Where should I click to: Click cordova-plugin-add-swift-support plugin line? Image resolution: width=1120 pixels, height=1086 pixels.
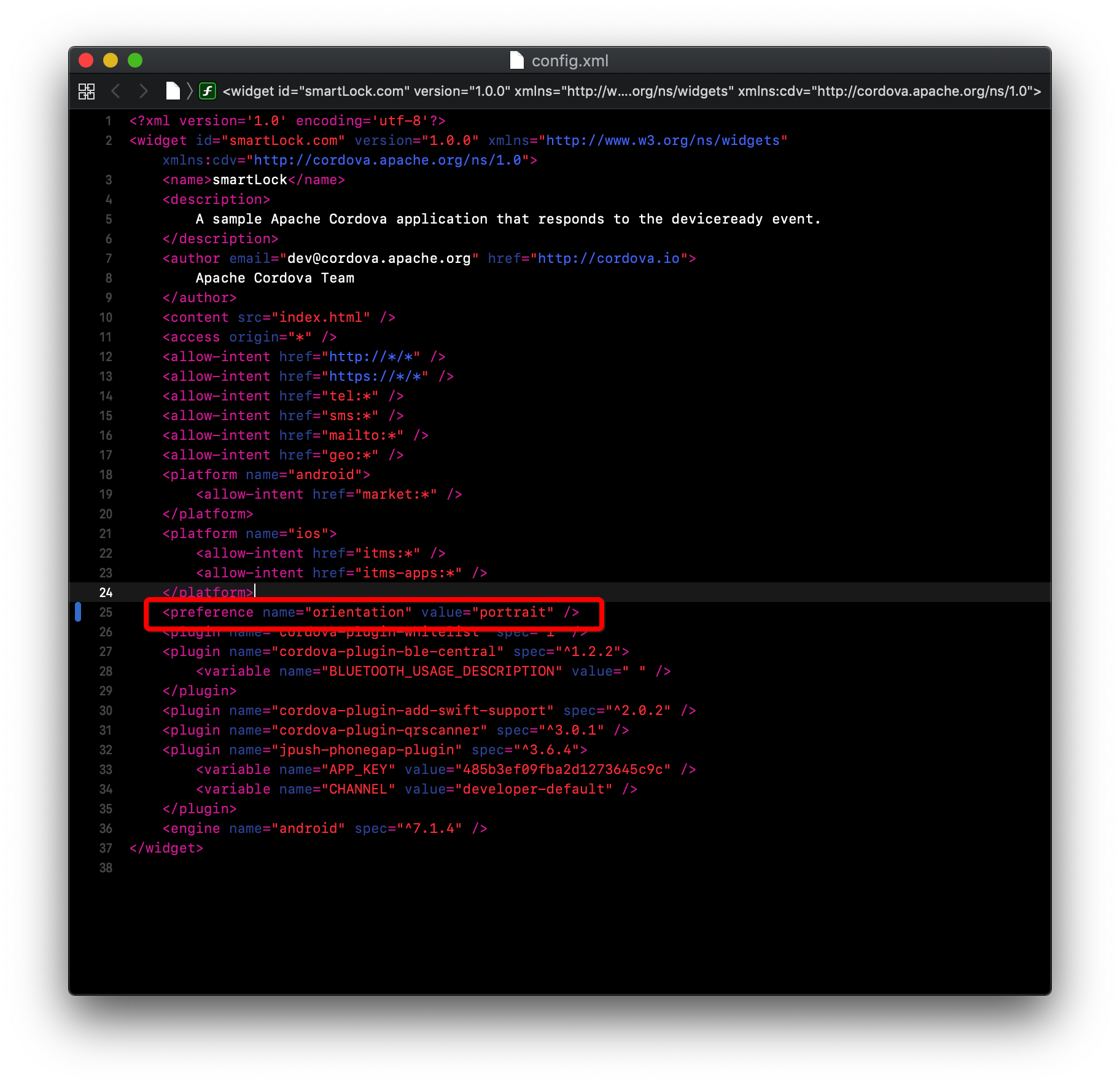coord(429,711)
